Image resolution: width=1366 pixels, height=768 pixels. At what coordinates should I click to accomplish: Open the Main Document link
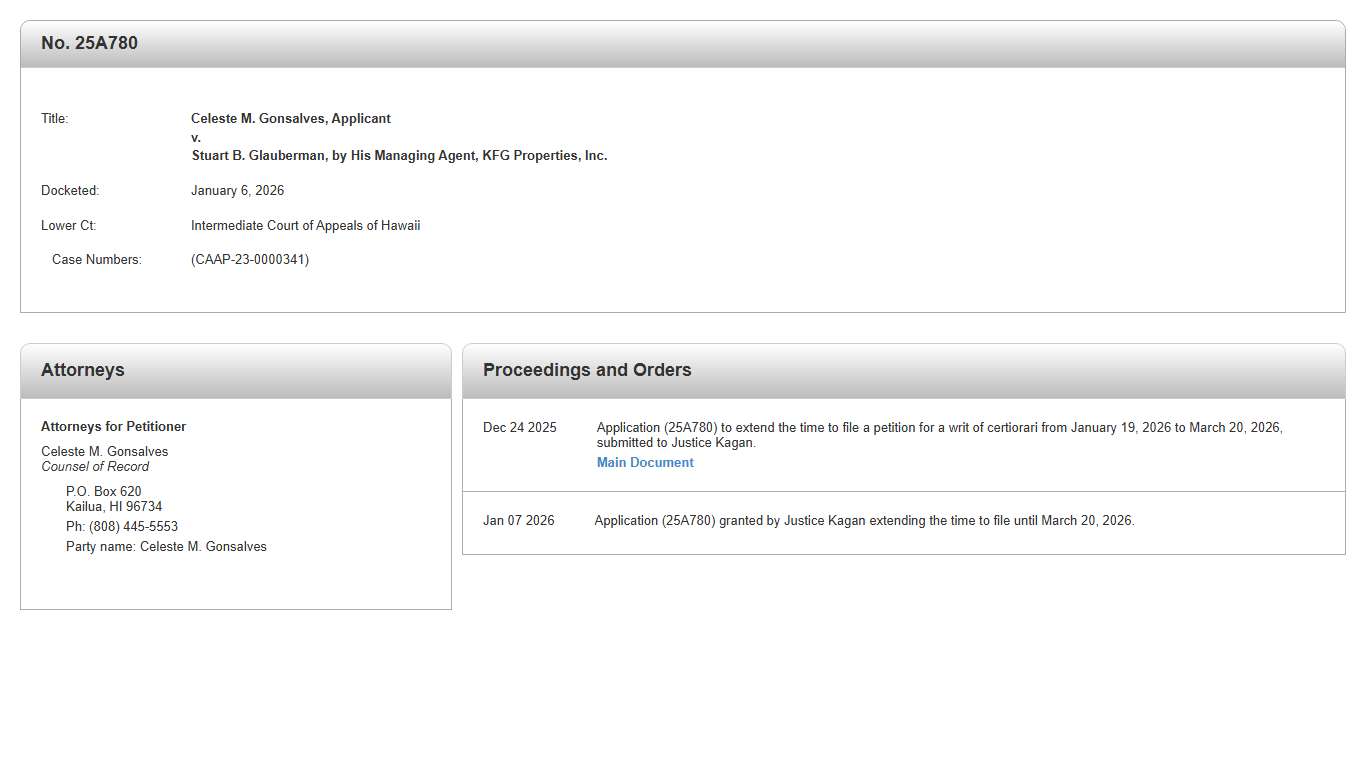tap(645, 463)
